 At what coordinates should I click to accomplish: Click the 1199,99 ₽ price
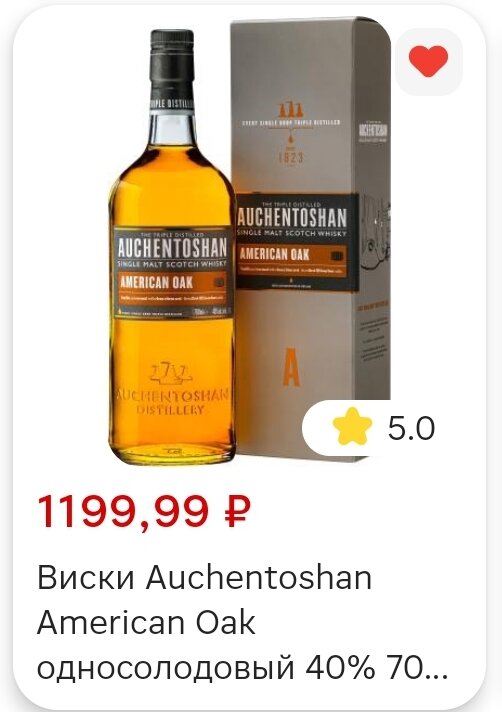click(143, 511)
